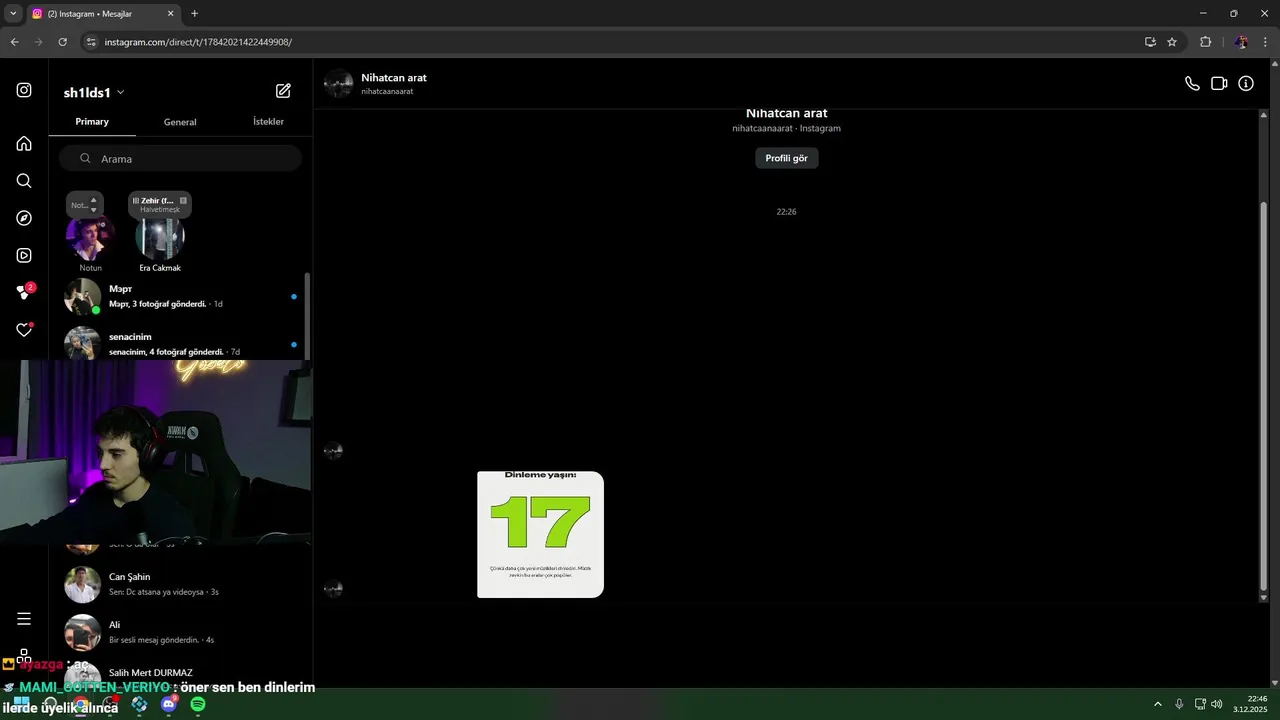Start a video call with Nihatcan
Screen dimensions: 1280x720
(x=1219, y=84)
